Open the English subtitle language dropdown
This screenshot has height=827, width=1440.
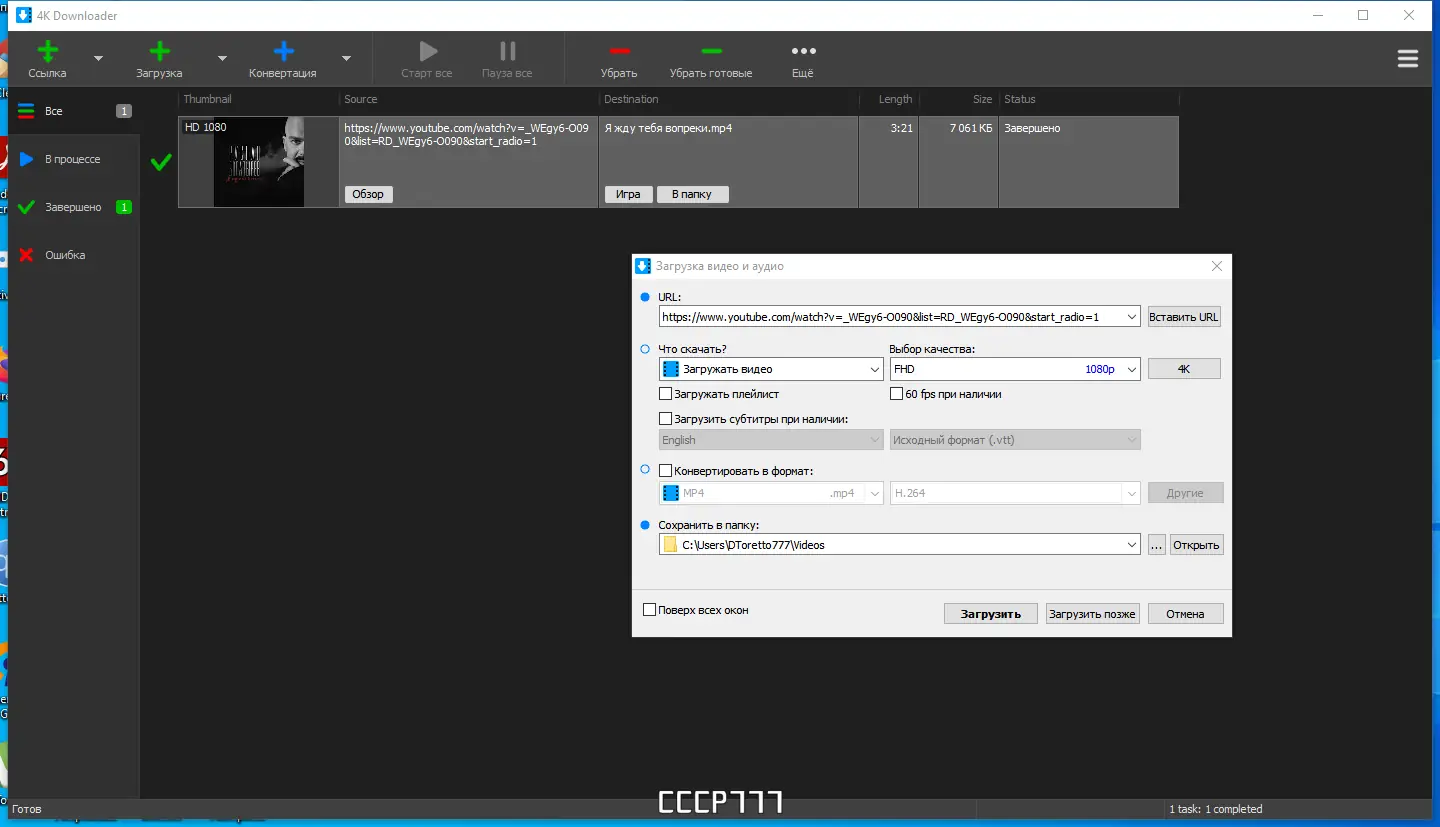coord(771,440)
